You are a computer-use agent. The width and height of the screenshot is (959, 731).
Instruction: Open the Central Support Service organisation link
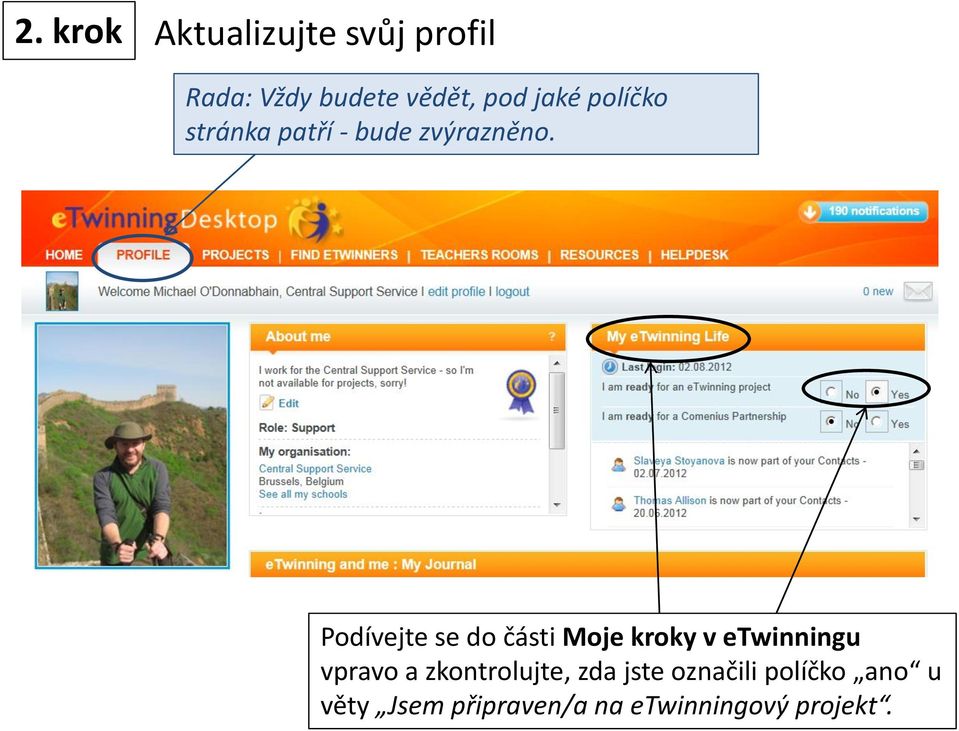tap(315, 469)
